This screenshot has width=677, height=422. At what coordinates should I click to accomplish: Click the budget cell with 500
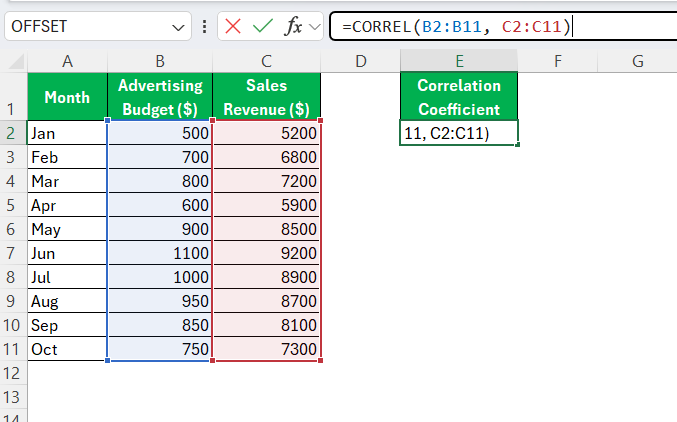(160, 133)
